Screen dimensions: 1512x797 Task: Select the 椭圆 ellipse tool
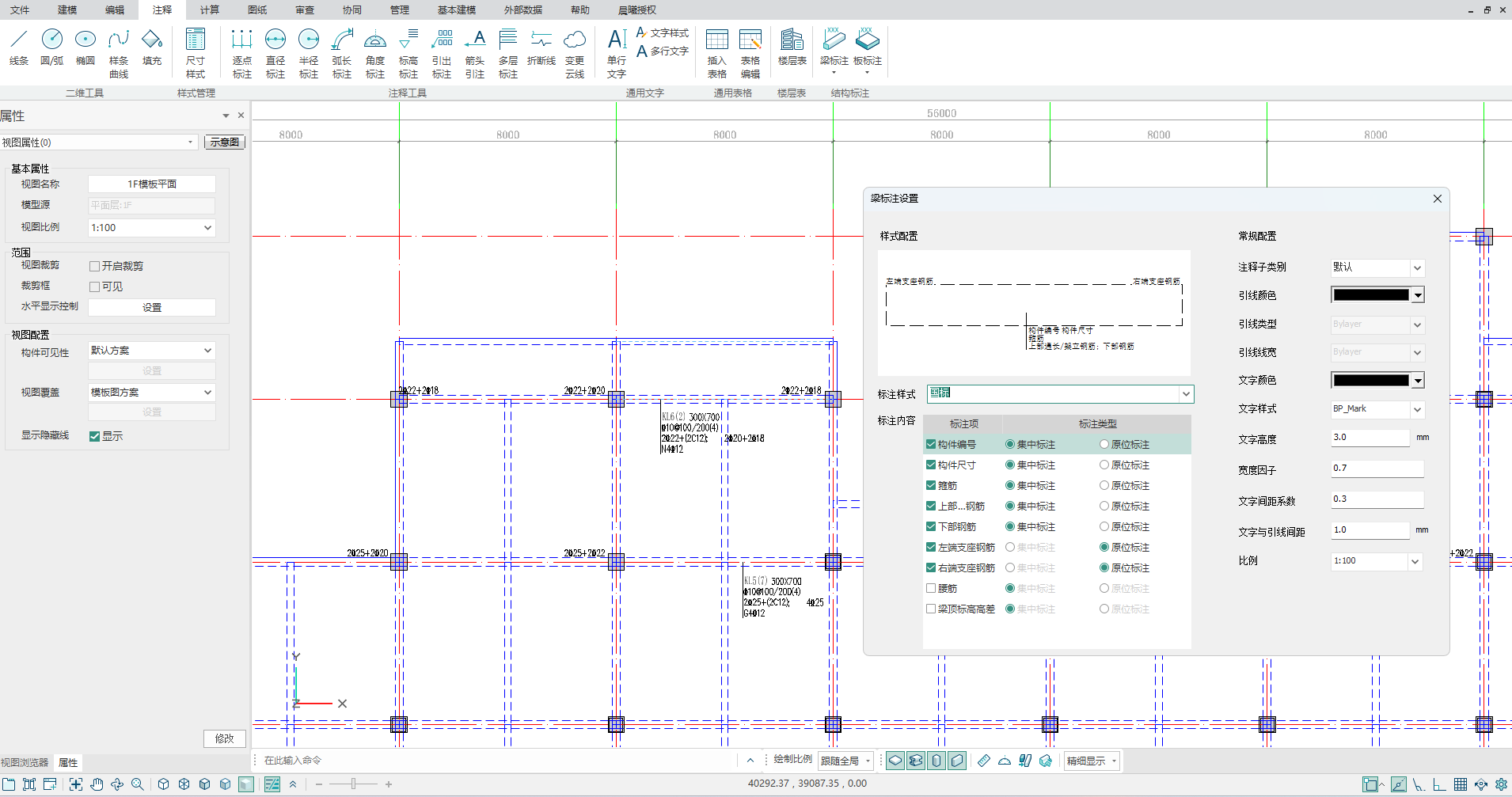point(85,47)
